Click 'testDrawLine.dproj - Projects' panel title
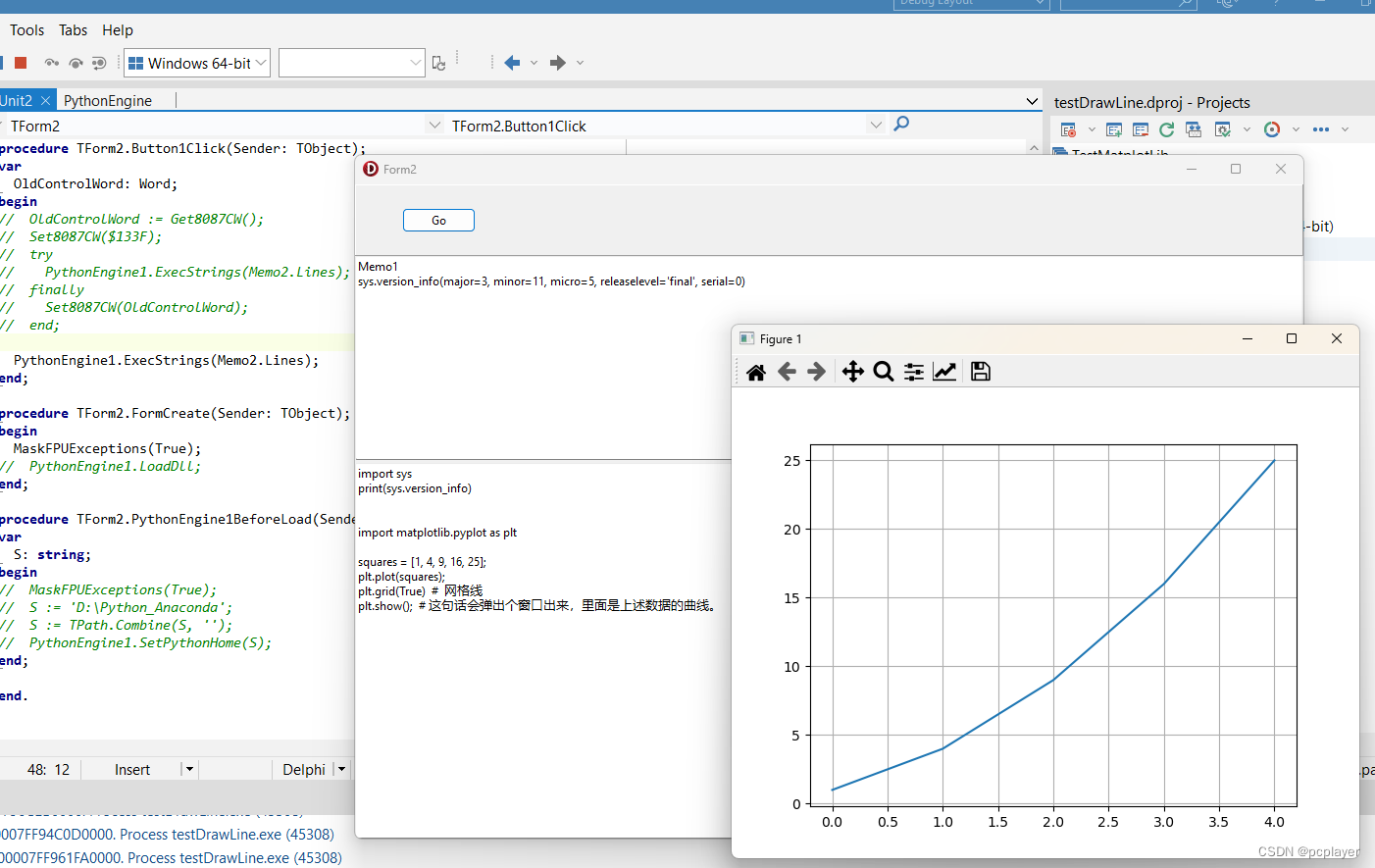Image resolution: width=1375 pixels, height=868 pixels. click(x=1151, y=102)
